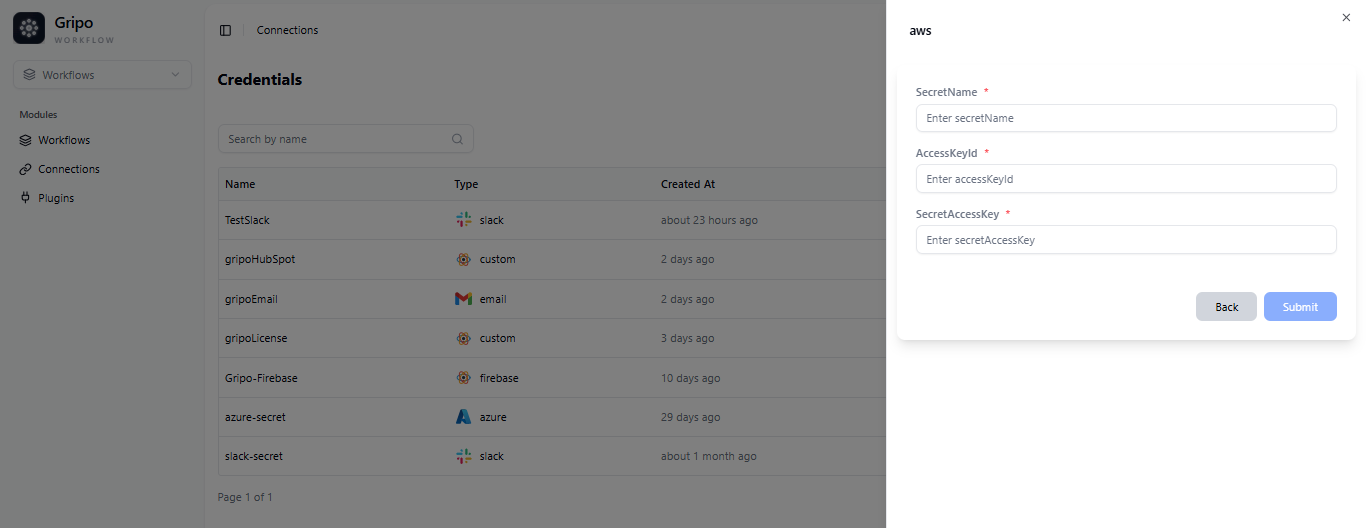Toggle the sidebar panel icon

pyautogui.click(x=225, y=30)
